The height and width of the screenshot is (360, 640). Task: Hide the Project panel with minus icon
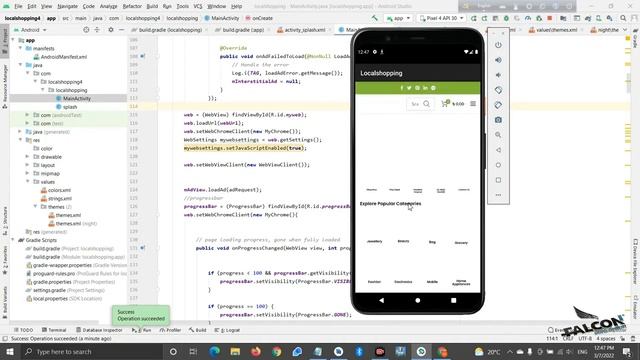tap(121, 30)
